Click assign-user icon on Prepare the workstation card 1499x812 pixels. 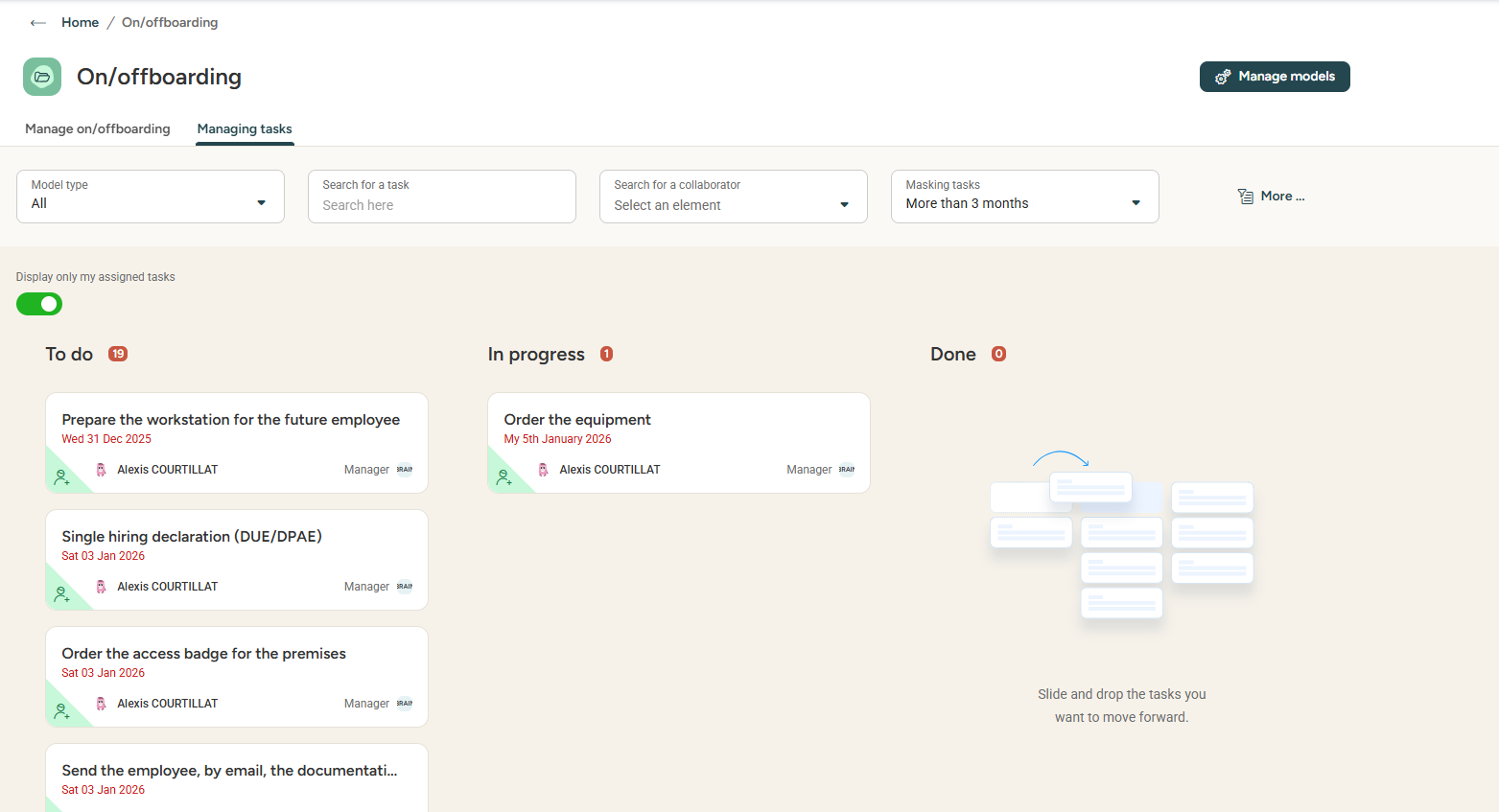(62, 476)
